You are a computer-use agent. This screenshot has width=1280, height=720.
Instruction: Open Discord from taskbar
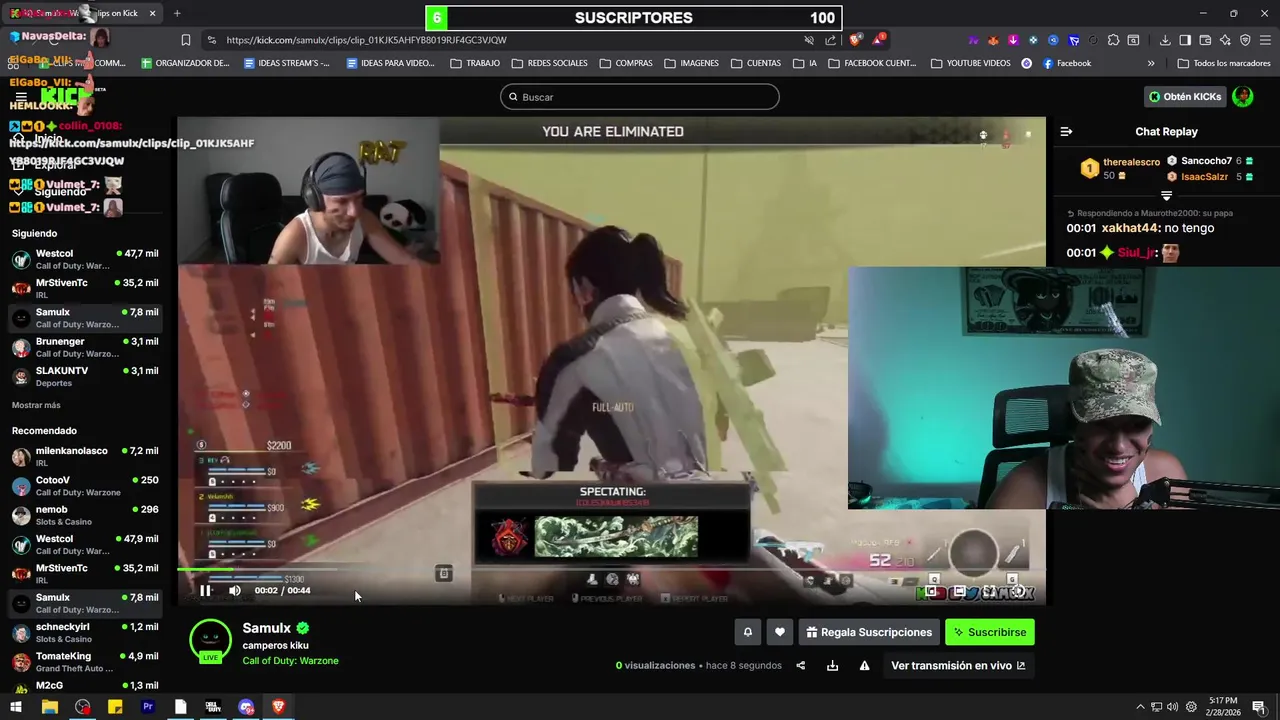click(x=246, y=707)
